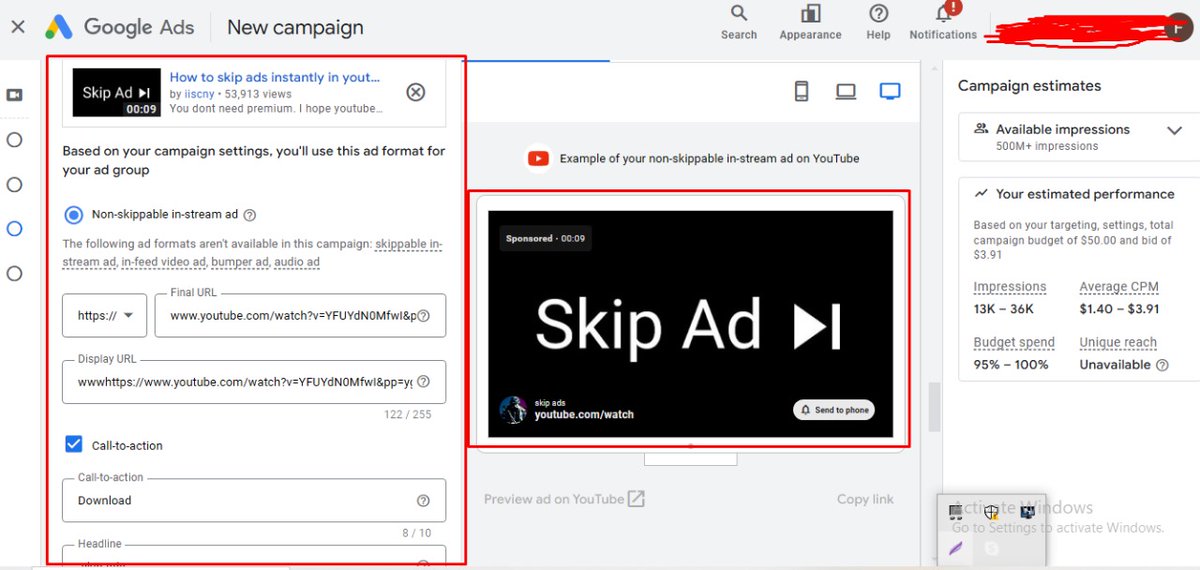Open the https:// protocol dropdown
This screenshot has width=1200, height=570.
[105, 316]
